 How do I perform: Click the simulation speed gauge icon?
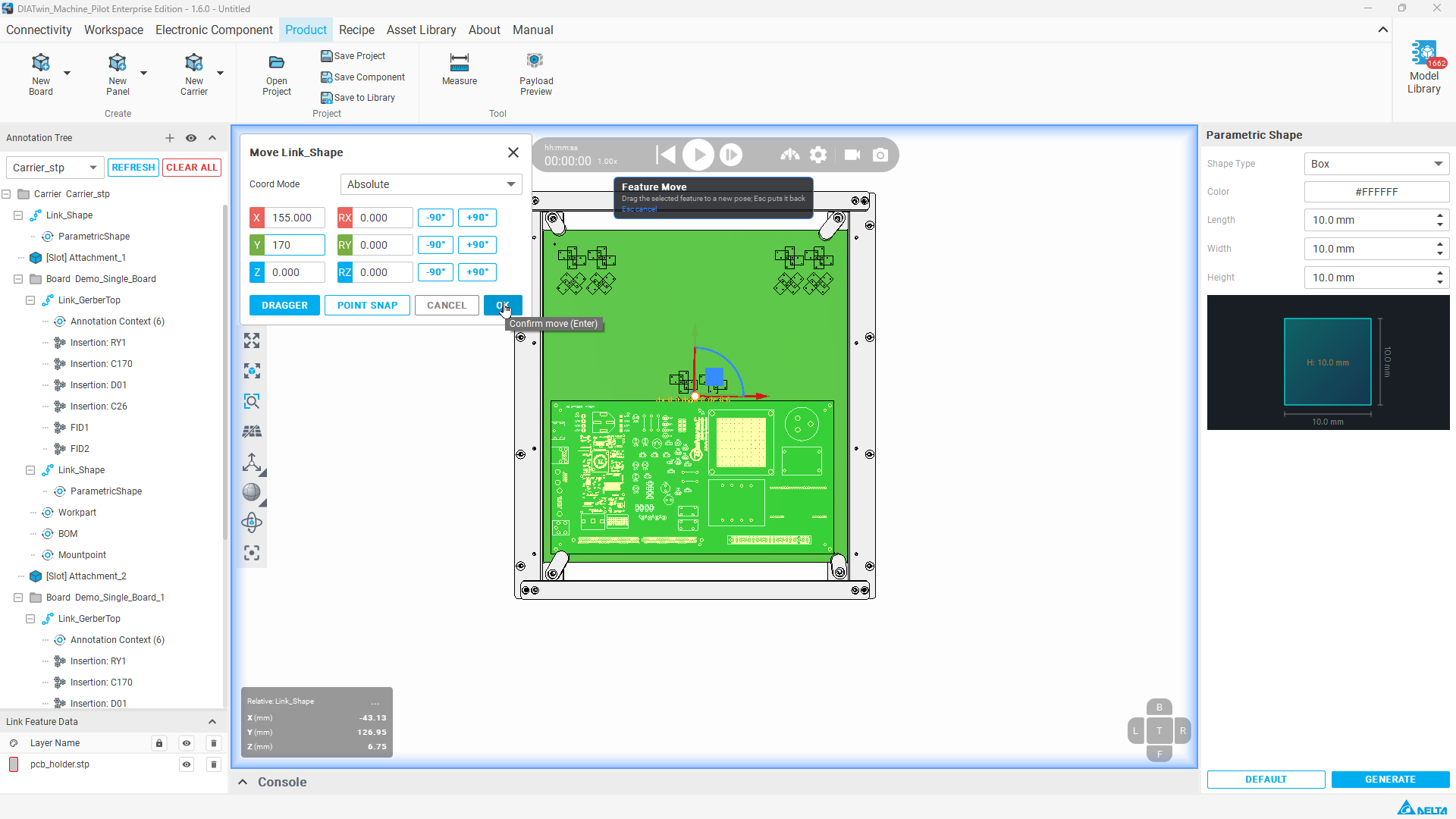790,155
